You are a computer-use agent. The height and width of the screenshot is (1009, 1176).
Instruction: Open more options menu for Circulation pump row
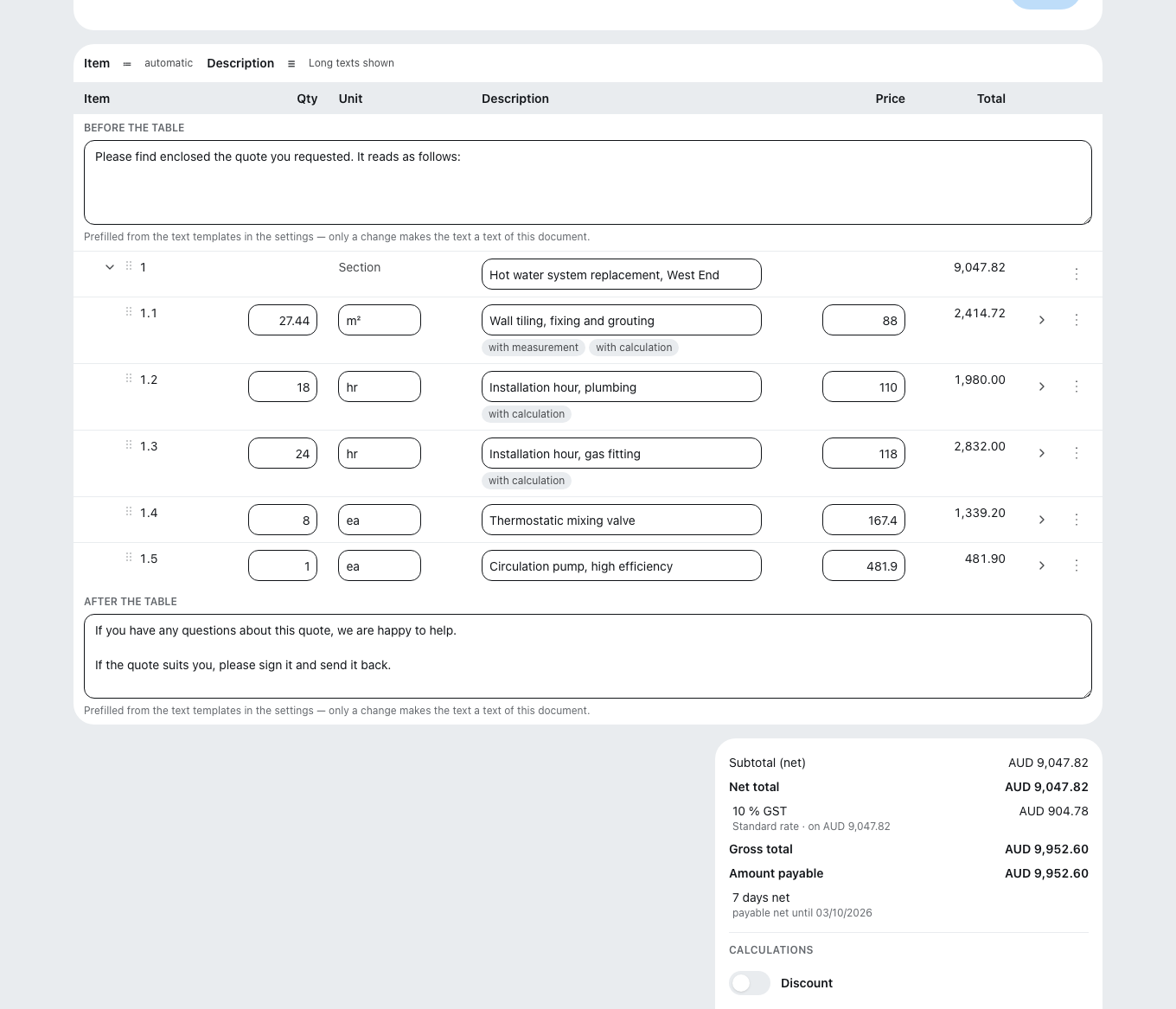1077,565
